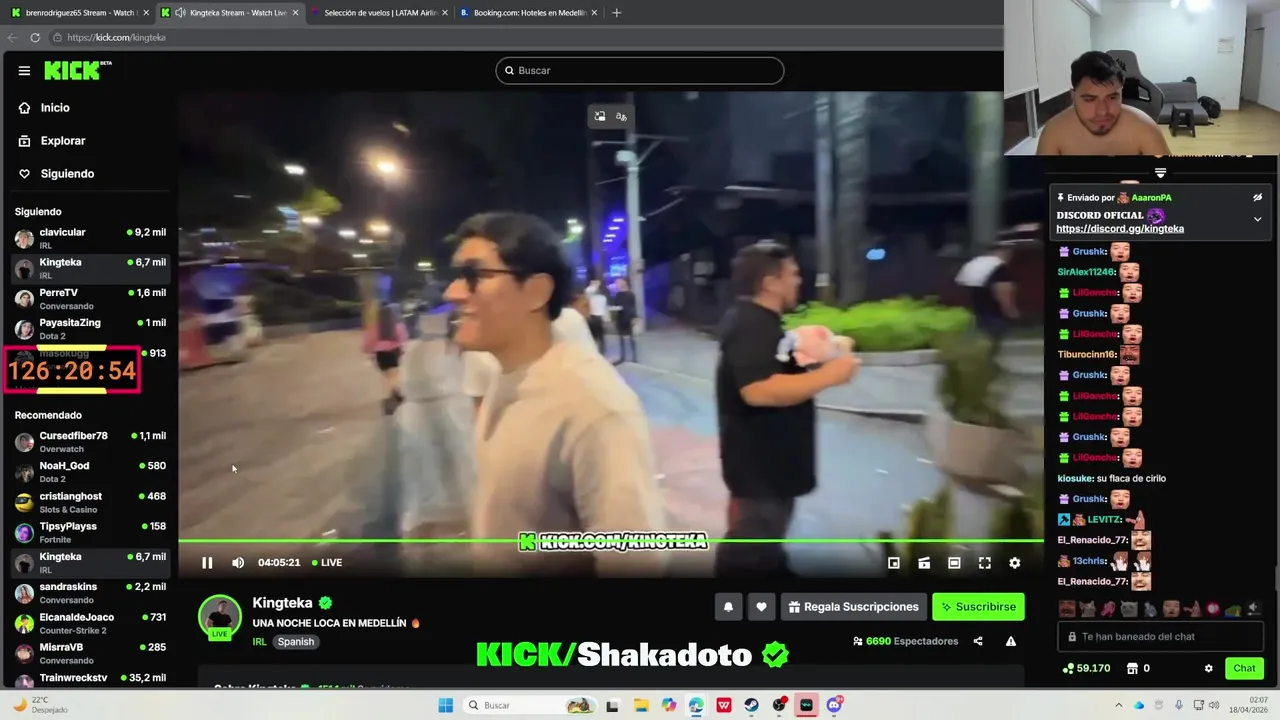This screenshot has height=720, width=1280.
Task: Click the browser address bar
Action: coord(520,37)
